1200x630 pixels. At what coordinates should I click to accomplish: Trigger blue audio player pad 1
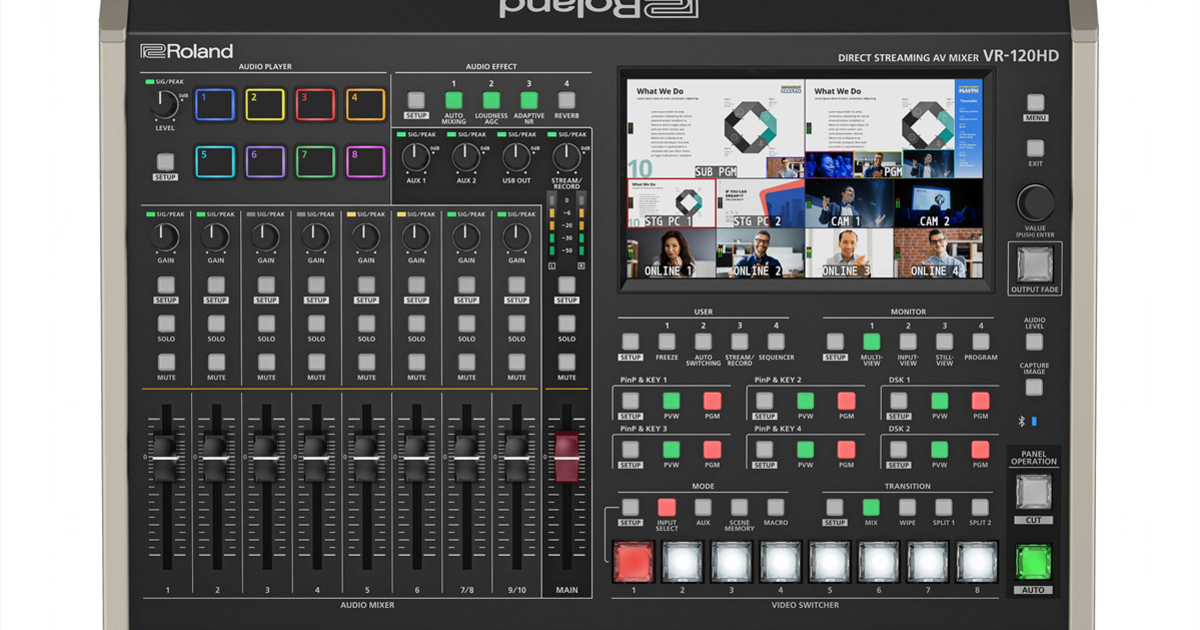[x=215, y=104]
